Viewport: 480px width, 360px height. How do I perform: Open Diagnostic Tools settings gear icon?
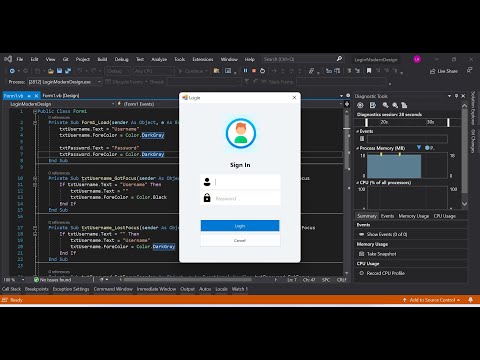coord(360,105)
